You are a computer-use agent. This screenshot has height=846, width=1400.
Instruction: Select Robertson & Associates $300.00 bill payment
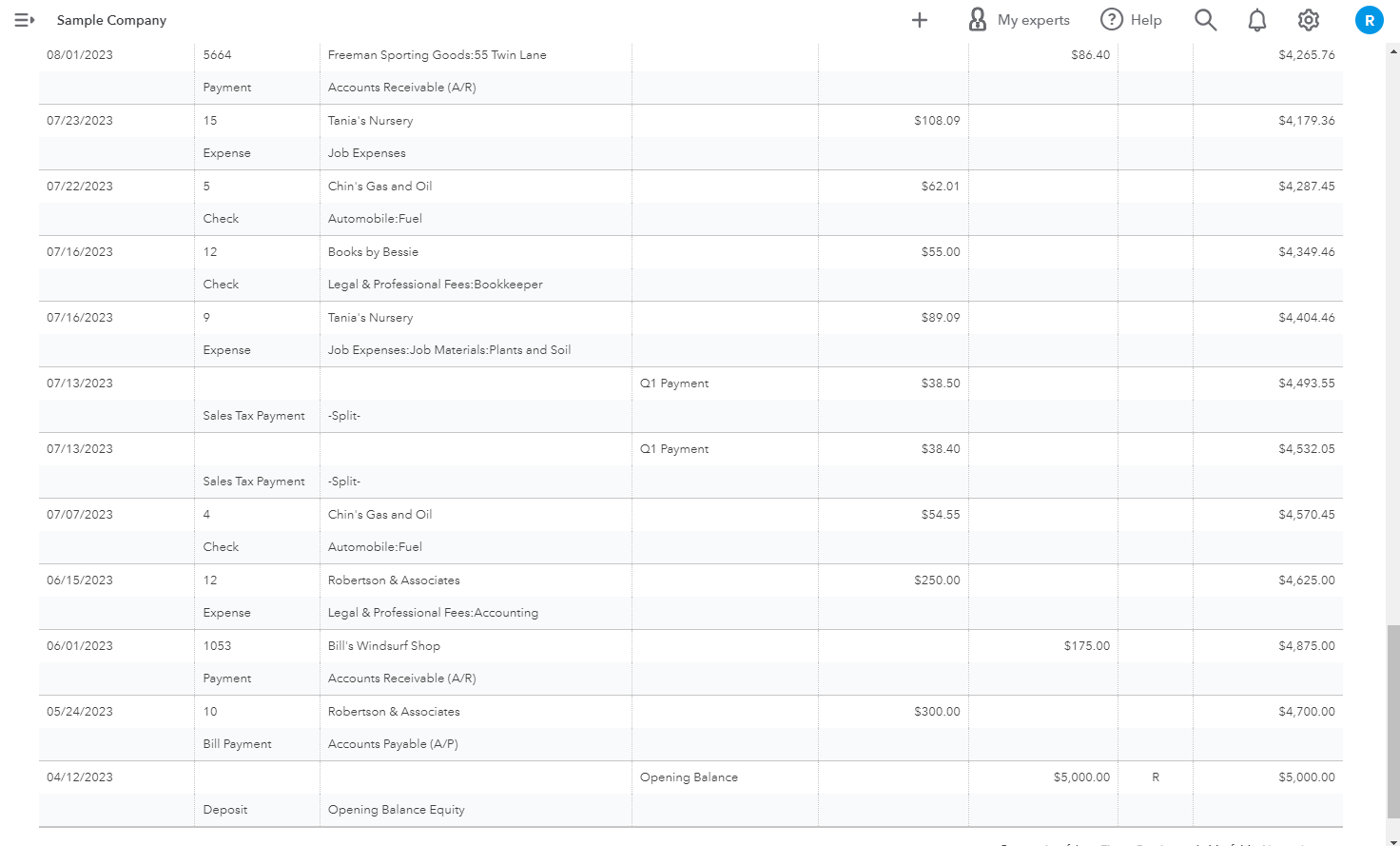click(x=394, y=712)
